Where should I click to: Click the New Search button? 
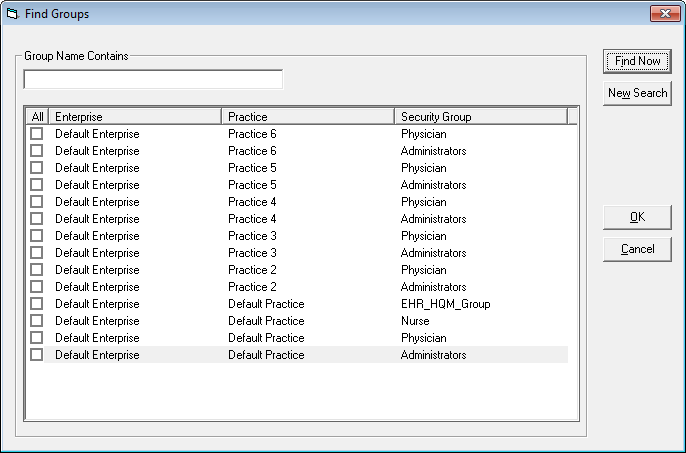point(637,93)
